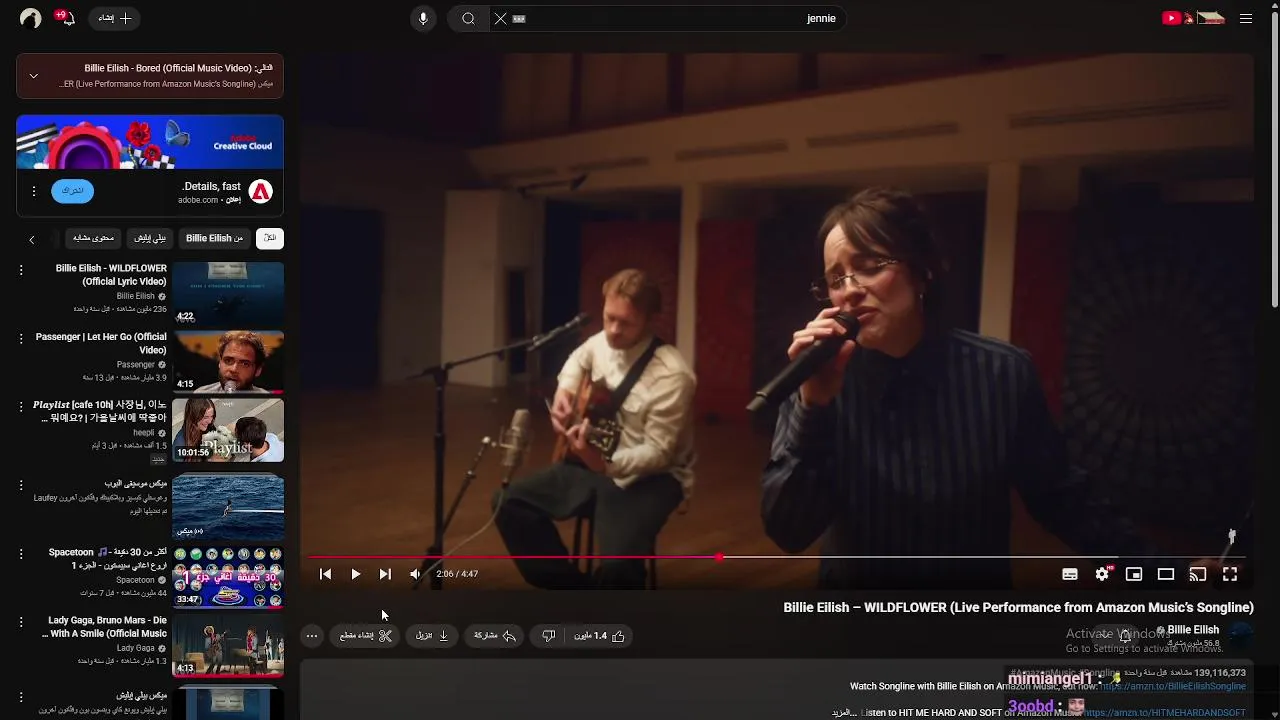The height and width of the screenshot is (720, 1280).
Task: Select the 'الكل' (All) filter chip
Action: click(270, 238)
